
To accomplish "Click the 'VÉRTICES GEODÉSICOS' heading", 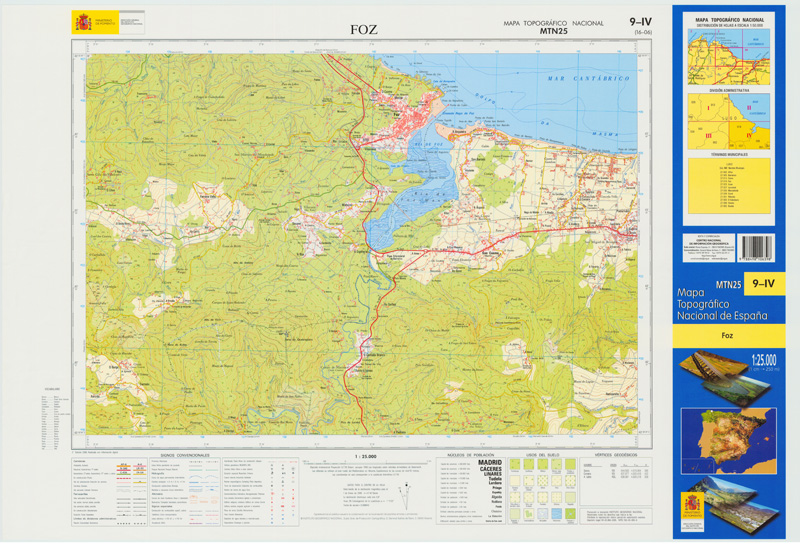I will 616,455.
